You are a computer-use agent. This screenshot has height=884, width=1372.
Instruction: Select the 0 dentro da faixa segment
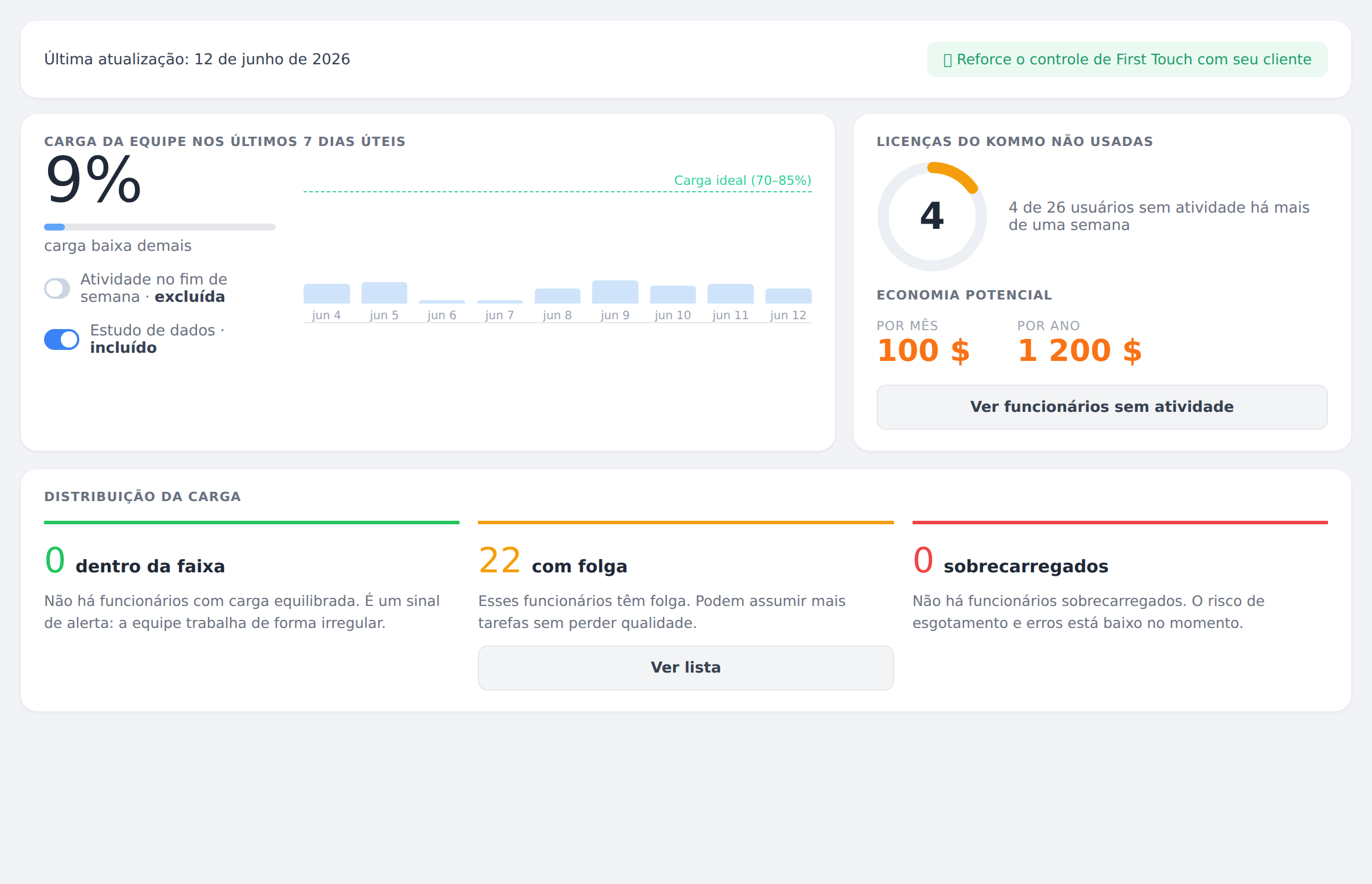(x=251, y=576)
